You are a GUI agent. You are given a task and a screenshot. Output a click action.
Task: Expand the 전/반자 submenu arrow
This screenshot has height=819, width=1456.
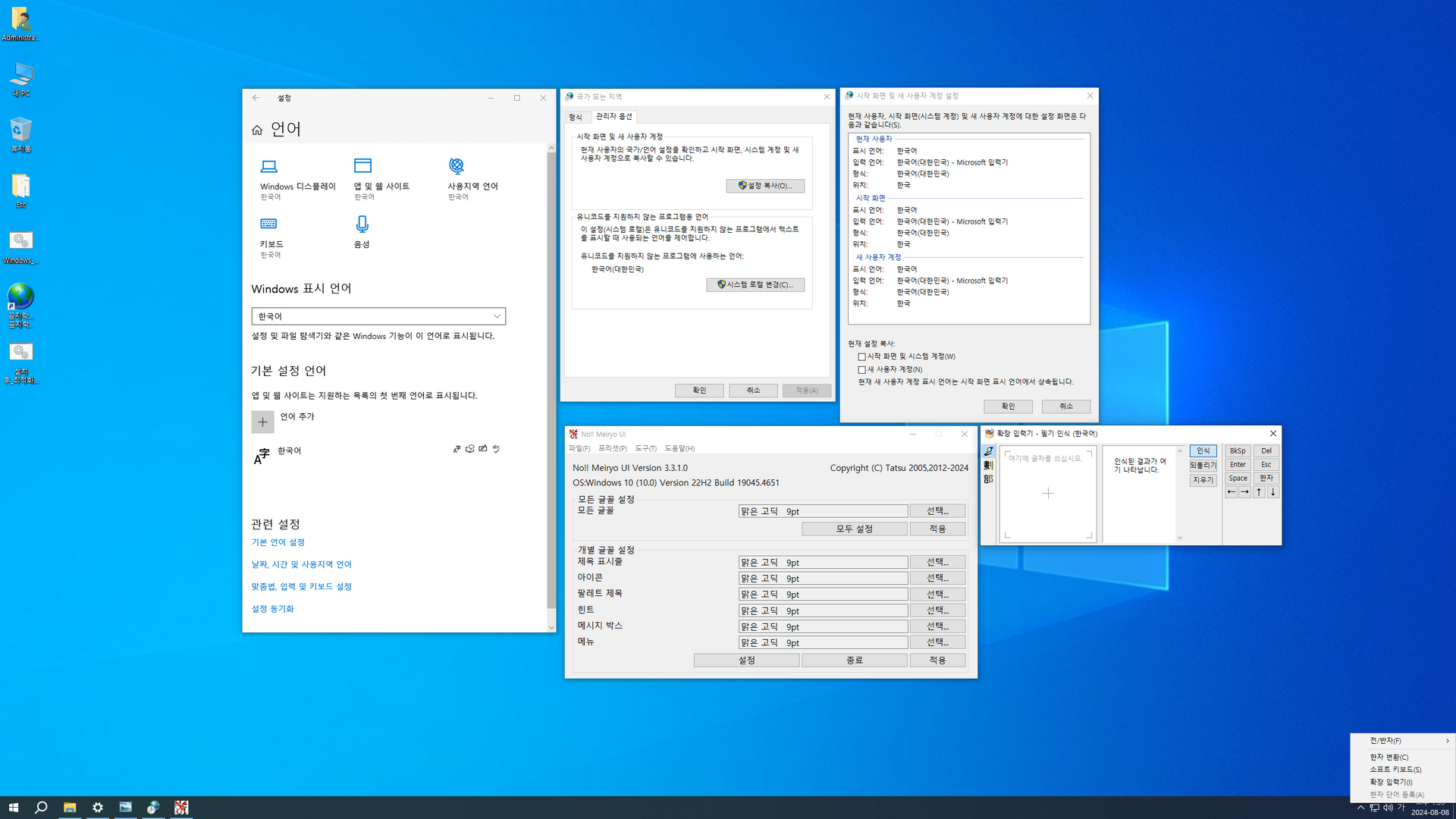(1447, 741)
